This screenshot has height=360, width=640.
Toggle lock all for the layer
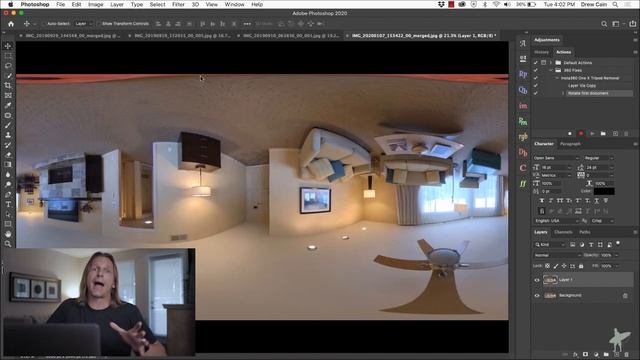coord(581,266)
